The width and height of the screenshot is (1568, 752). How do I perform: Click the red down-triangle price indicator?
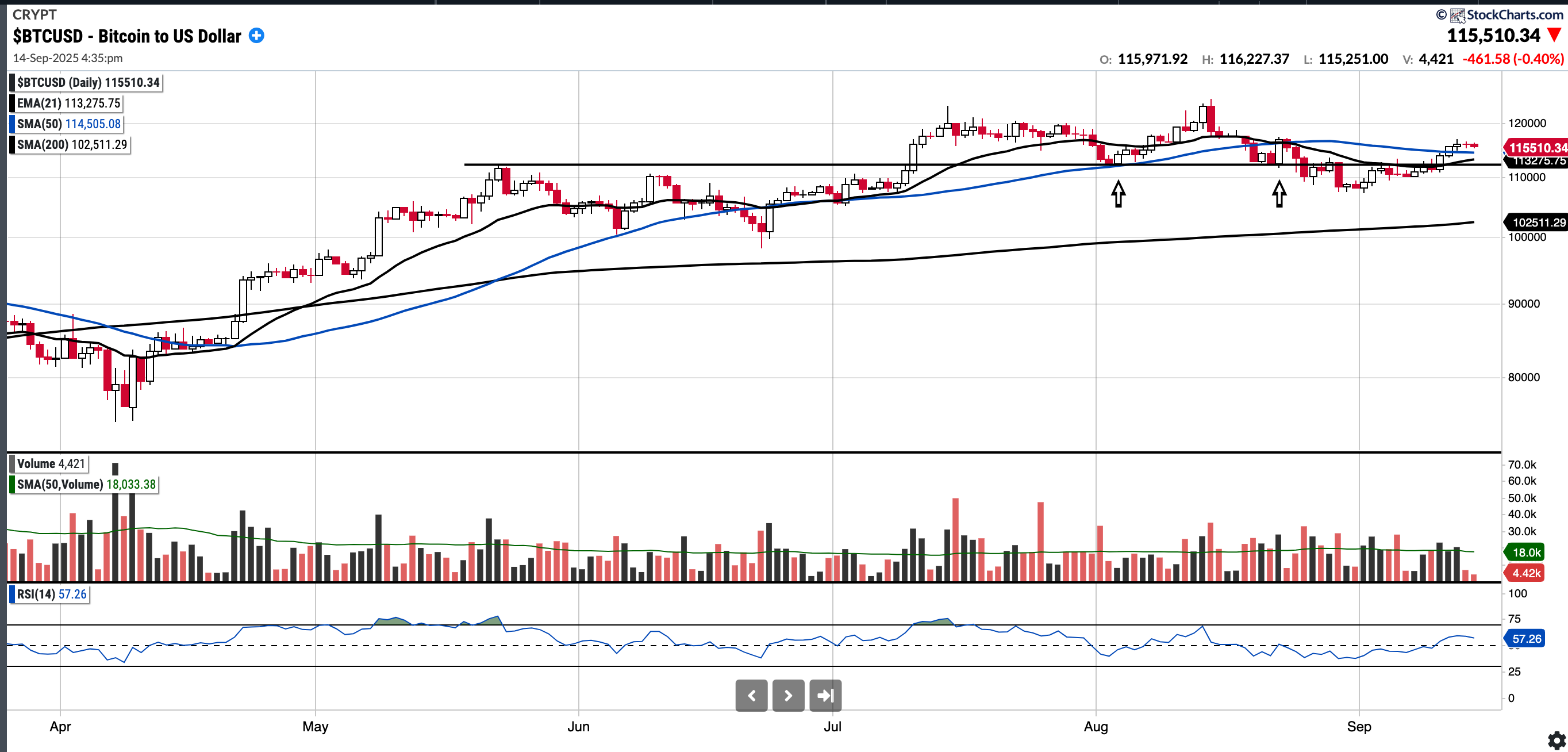1554,35
